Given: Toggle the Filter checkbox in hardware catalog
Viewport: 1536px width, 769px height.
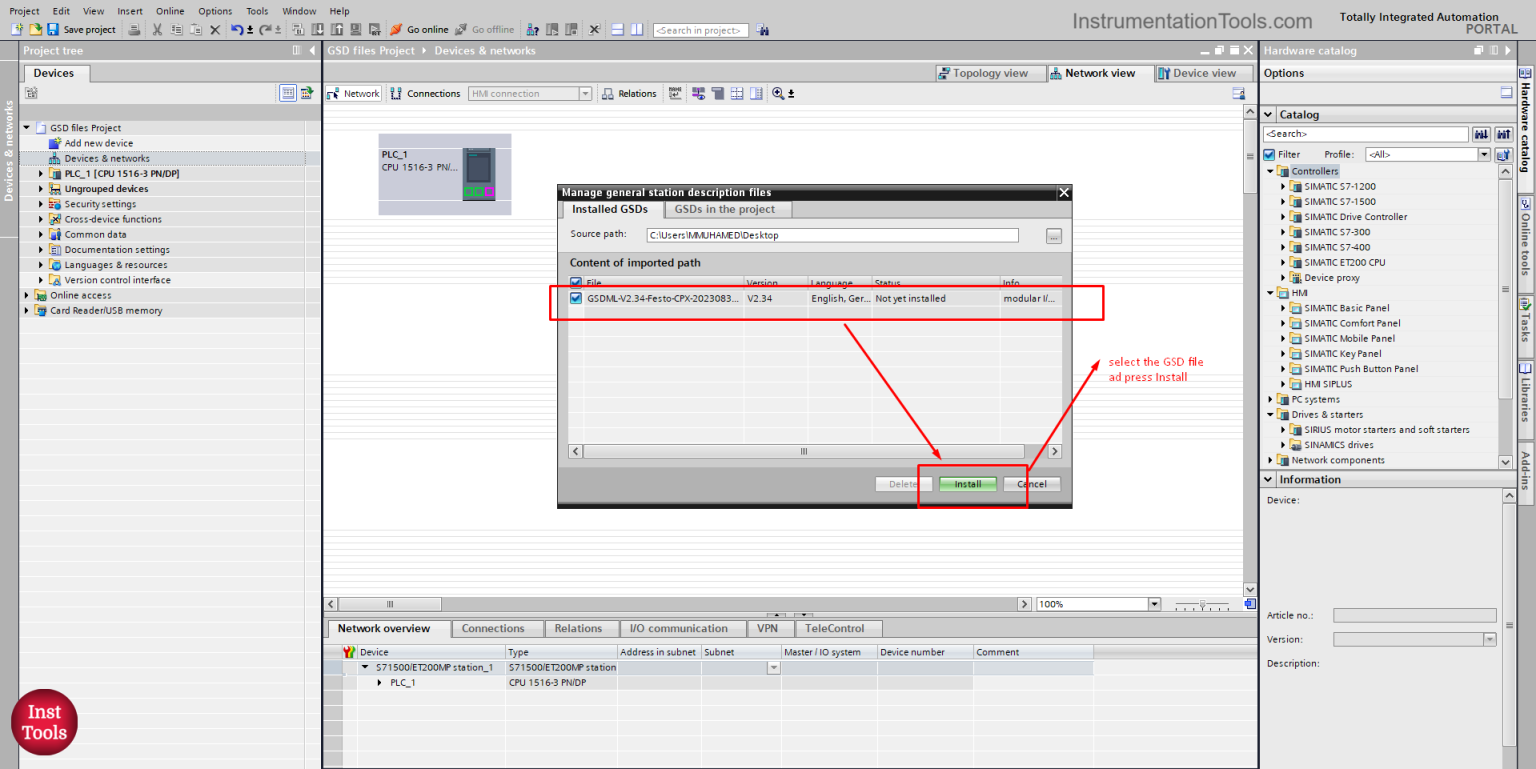Looking at the screenshot, I should tap(1269, 155).
